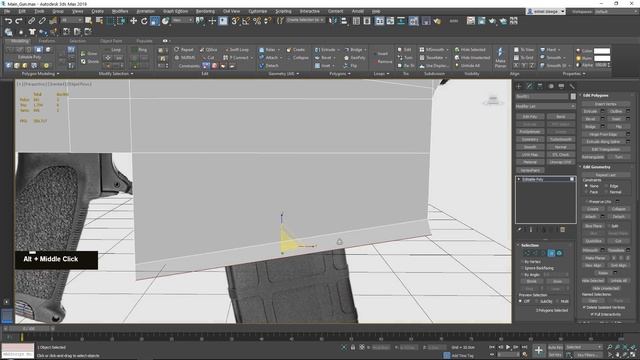This screenshot has width=640, height=360.
Task: Click the Illum color swatch in Properties
Action: [602, 58]
